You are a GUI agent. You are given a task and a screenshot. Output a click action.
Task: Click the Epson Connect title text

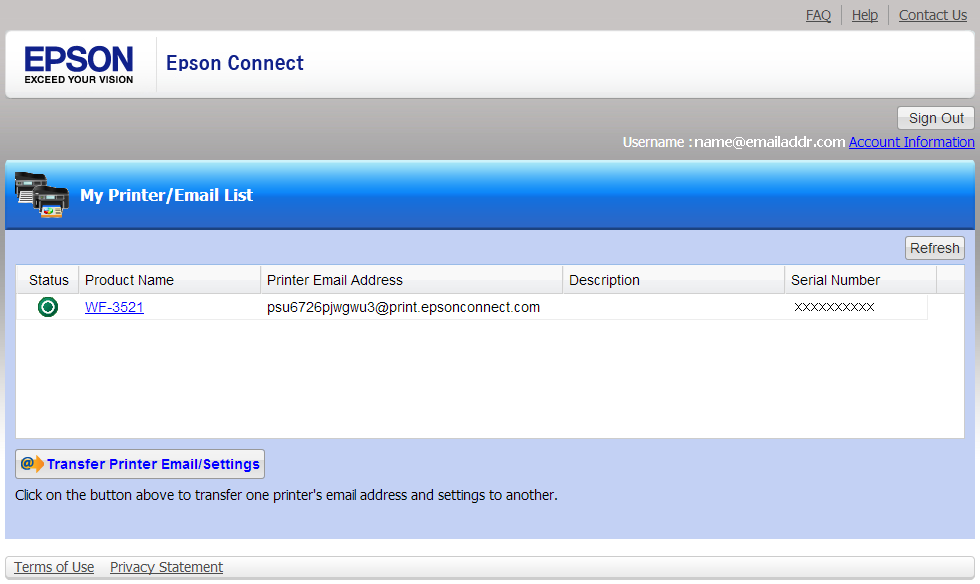pyautogui.click(x=235, y=64)
